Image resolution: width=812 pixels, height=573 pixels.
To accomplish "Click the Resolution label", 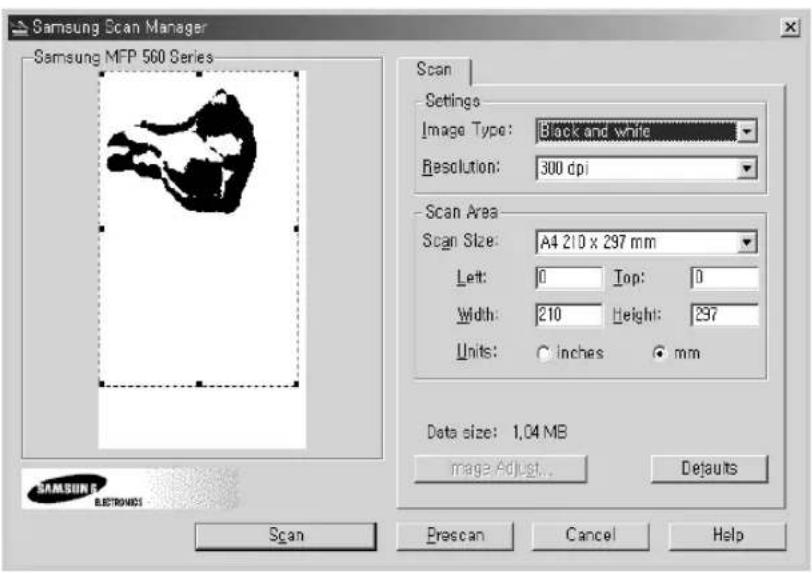I will pyautogui.click(x=461, y=167).
